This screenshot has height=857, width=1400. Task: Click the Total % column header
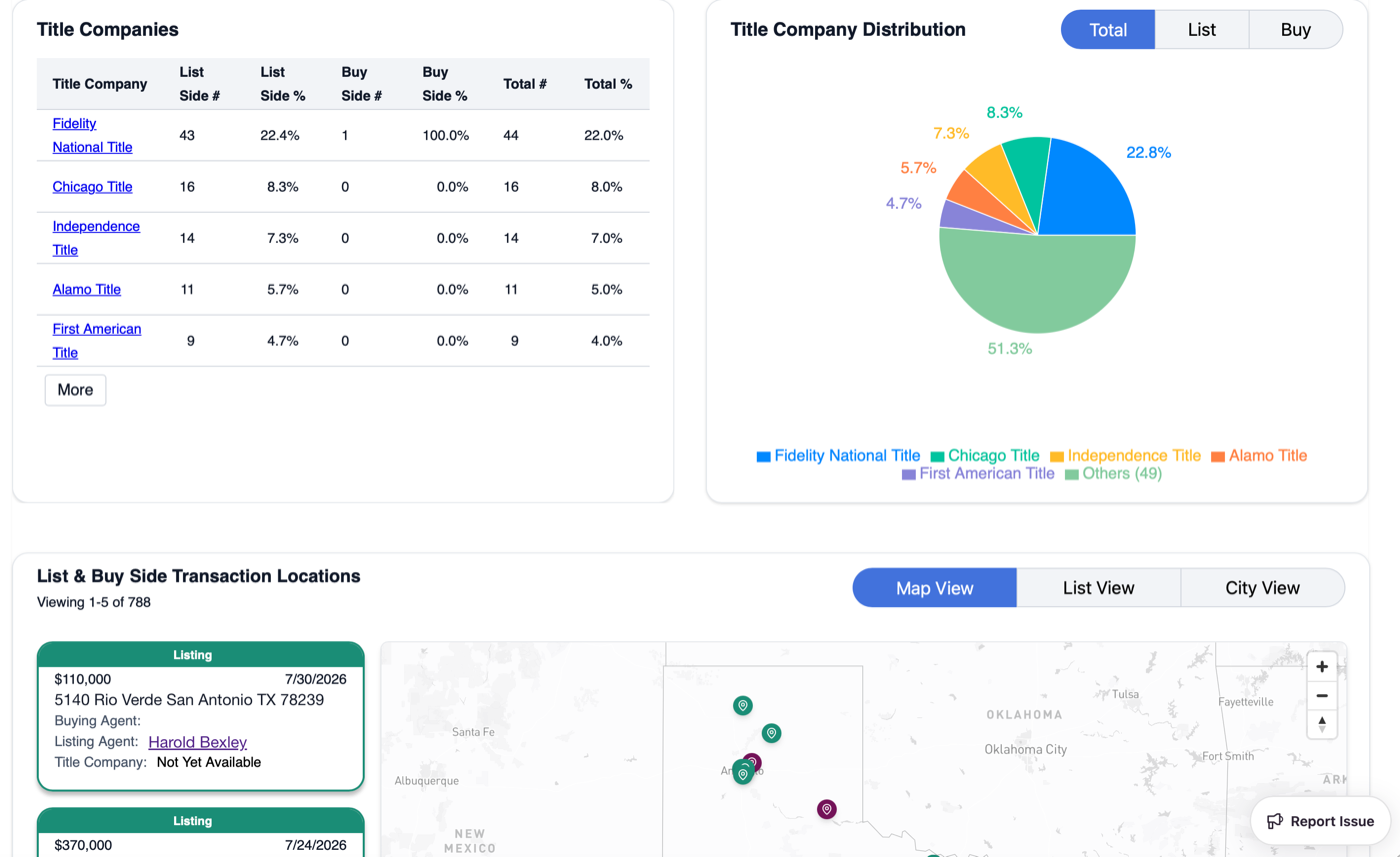608,84
